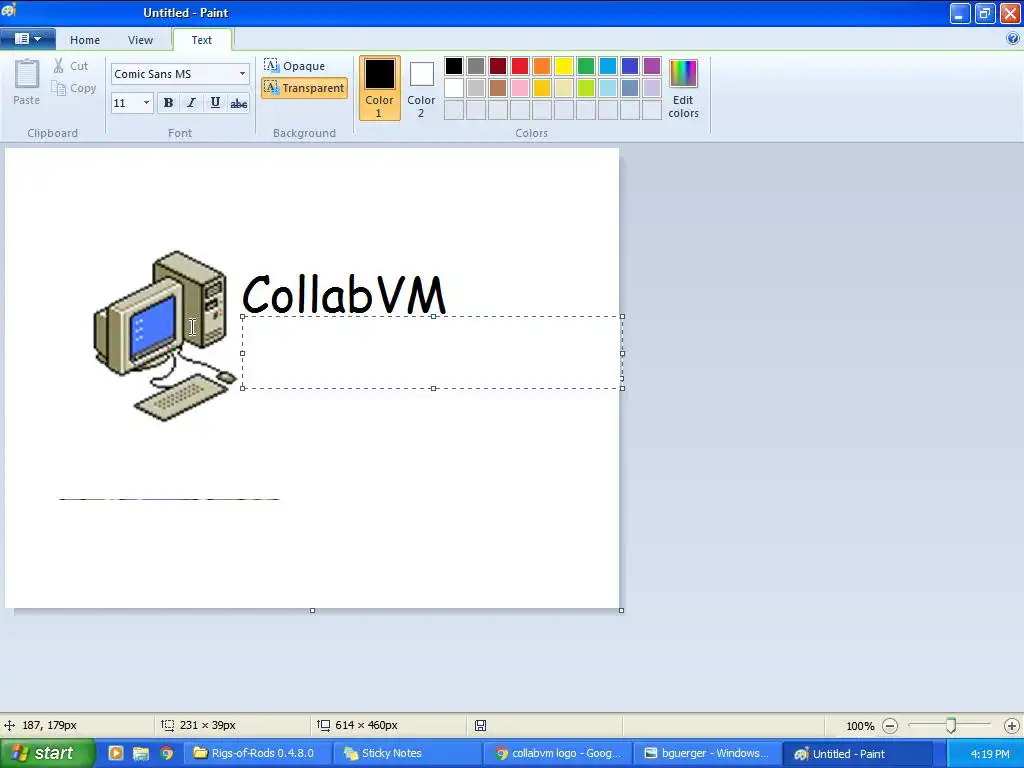Click the zoom out minus button
The image size is (1024, 768).
tap(889, 726)
